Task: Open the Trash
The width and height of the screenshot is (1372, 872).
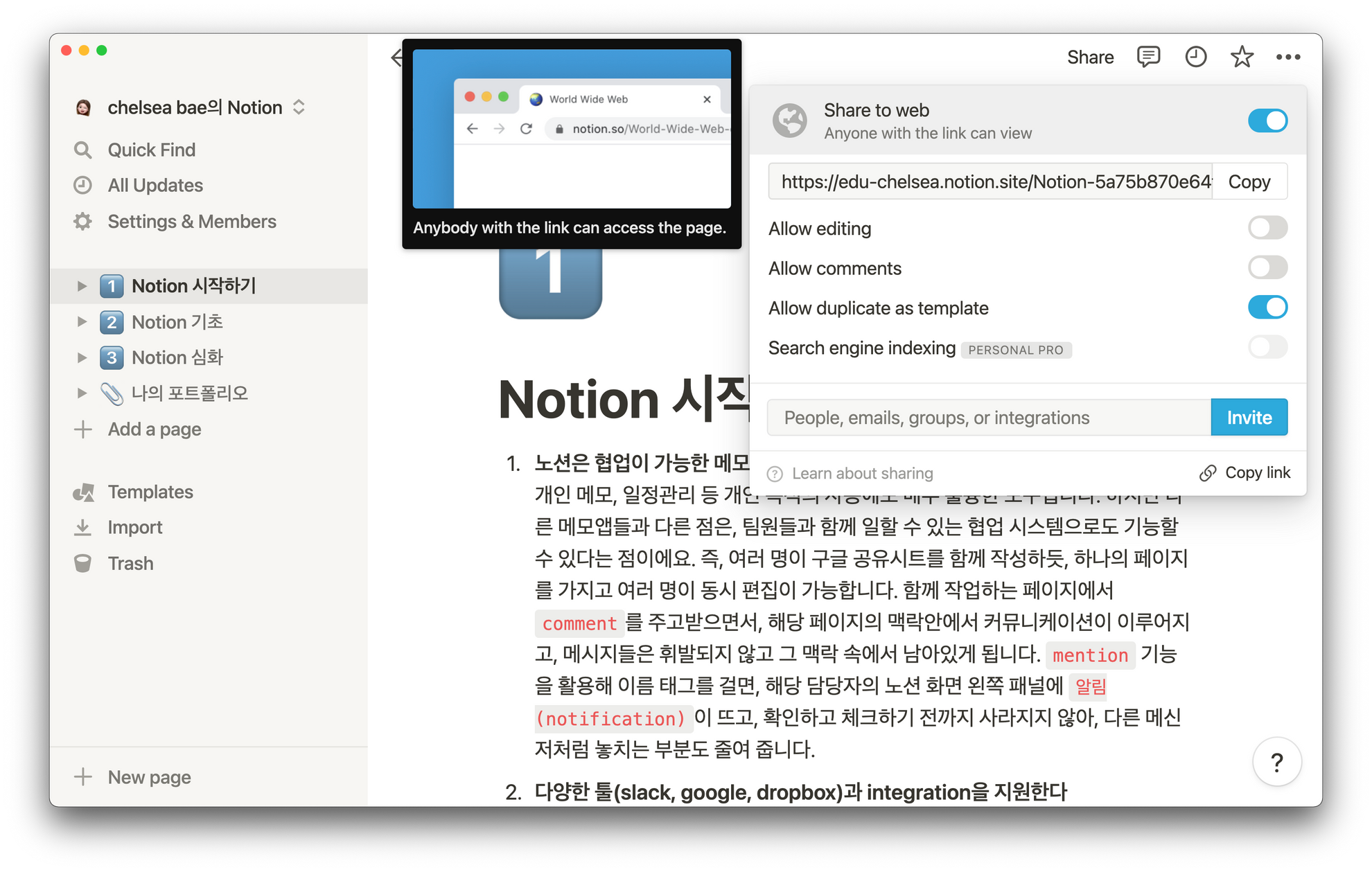Action: coord(130,563)
